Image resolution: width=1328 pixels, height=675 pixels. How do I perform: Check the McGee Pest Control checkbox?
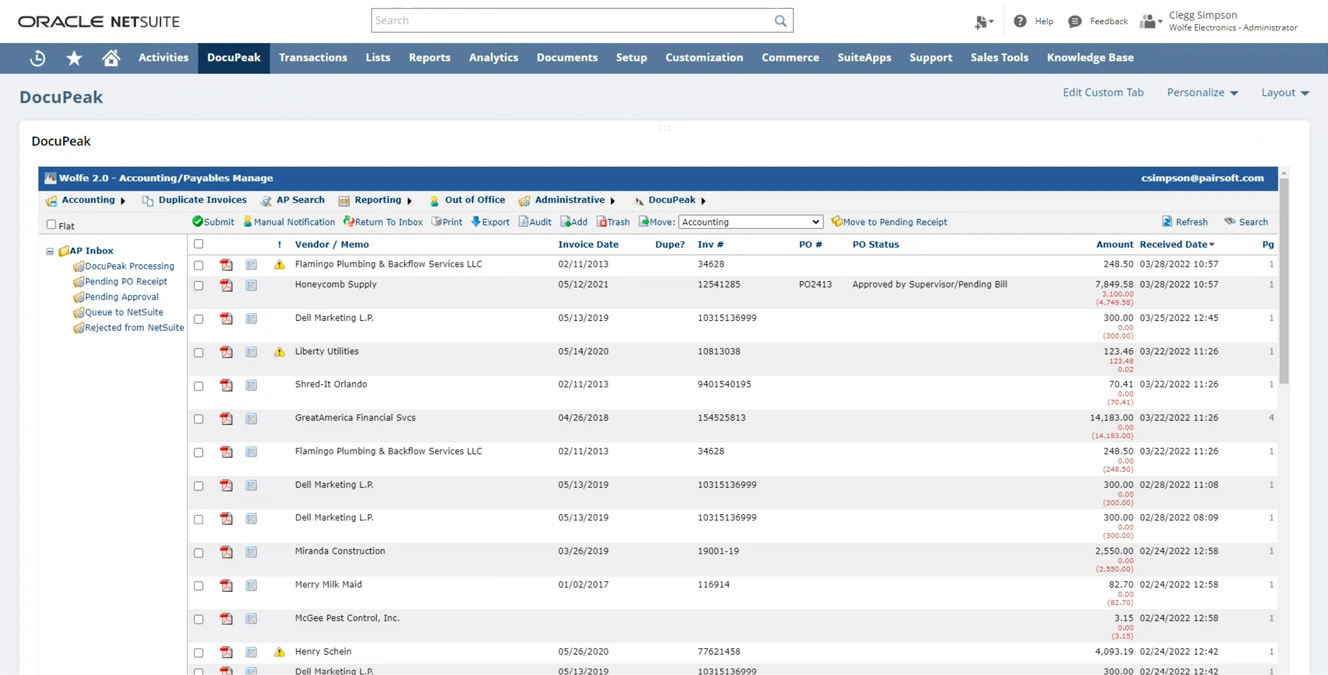(198, 619)
